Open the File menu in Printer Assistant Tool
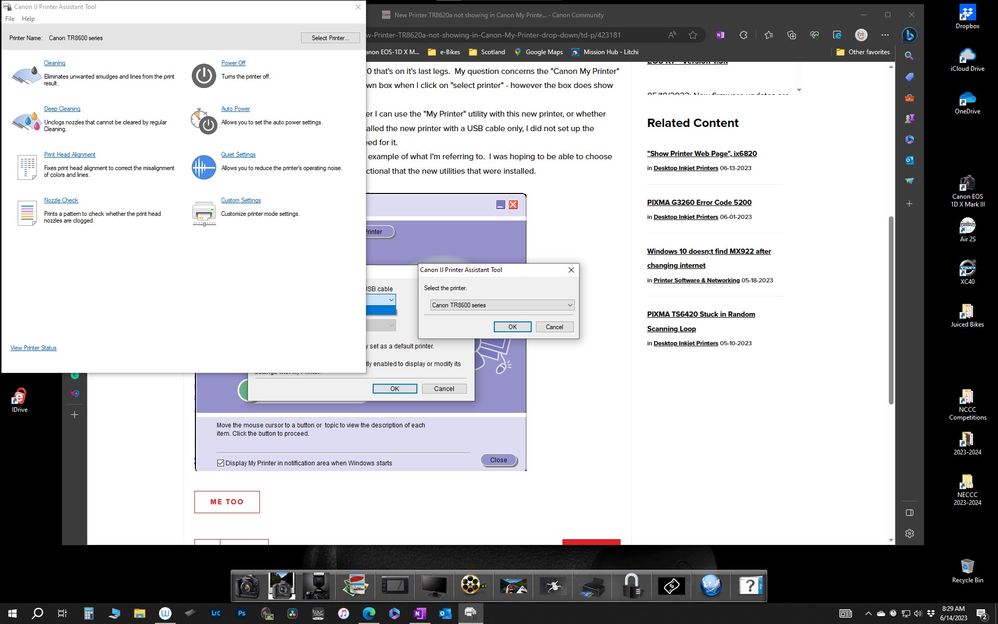The width and height of the screenshot is (998, 624). (9, 17)
